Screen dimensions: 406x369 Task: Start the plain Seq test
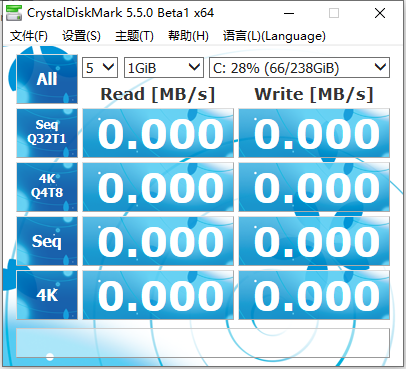tap(47, 241)
